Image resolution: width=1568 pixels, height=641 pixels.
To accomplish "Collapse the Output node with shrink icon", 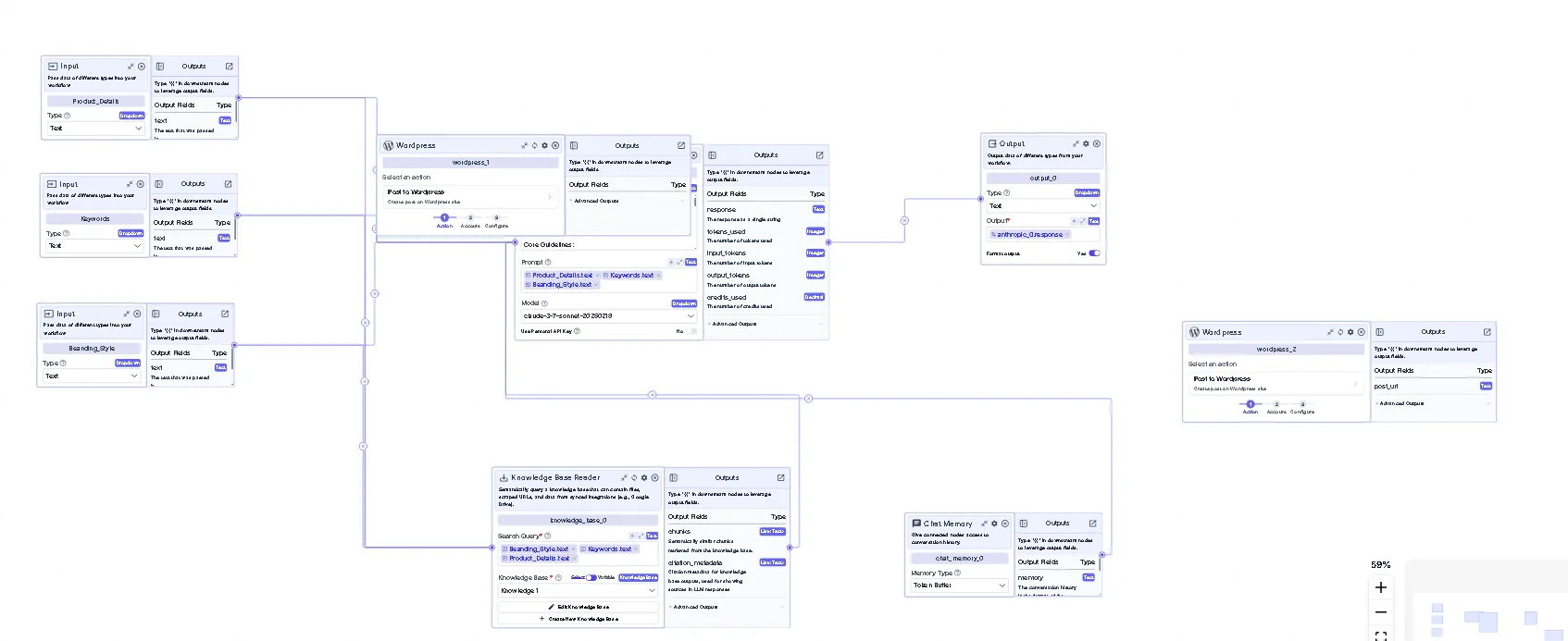I will 1076,143.
